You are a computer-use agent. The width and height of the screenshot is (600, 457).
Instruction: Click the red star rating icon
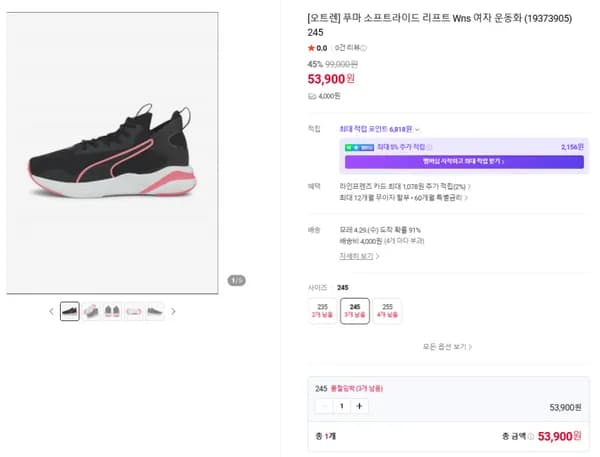click(x=311, y=48)
